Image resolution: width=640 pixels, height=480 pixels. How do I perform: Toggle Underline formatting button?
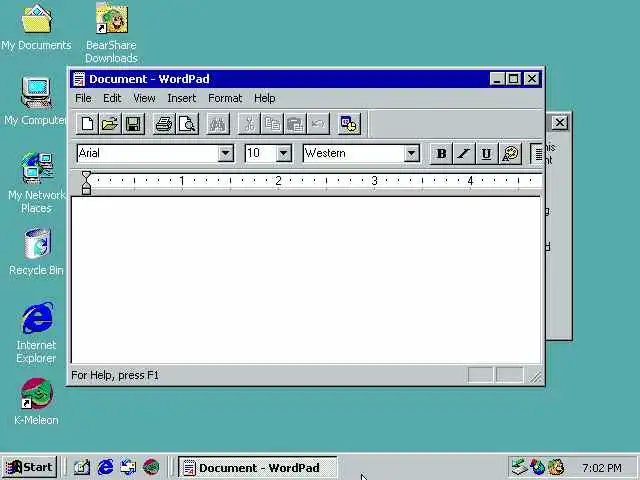pyautogui.click(x=487, y=154)
